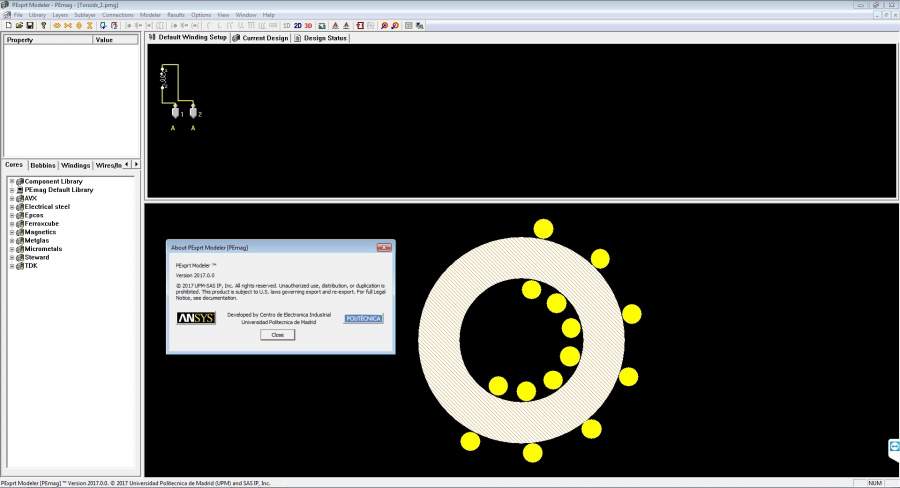Viewport: 900px width, 488px height.
Task: Select the Bobbins library tab
Action: [43, 165]
